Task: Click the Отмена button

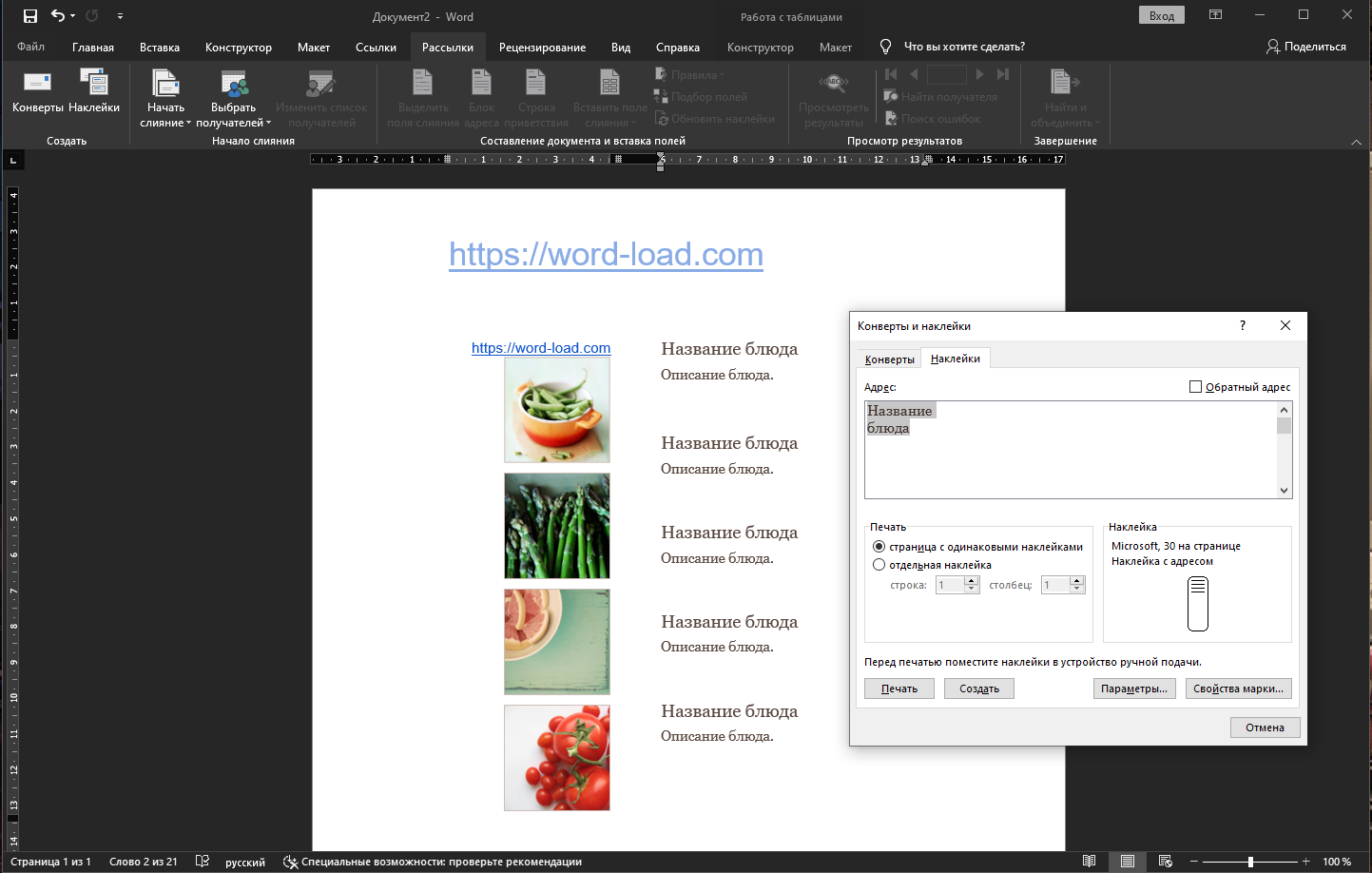Action: click(1265, 727)
